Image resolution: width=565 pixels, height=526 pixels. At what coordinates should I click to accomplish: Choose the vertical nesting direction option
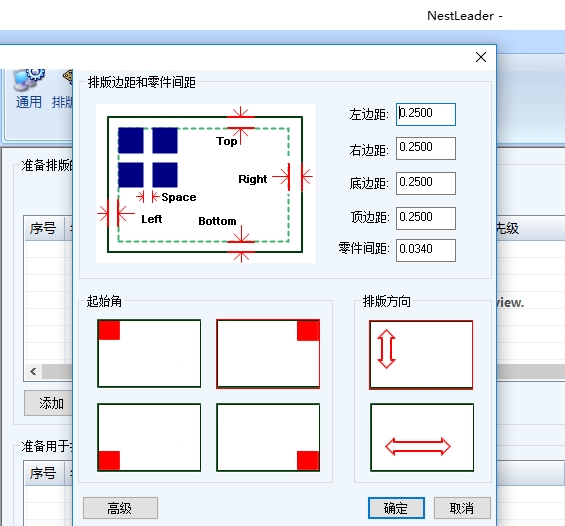coord(421,355)
